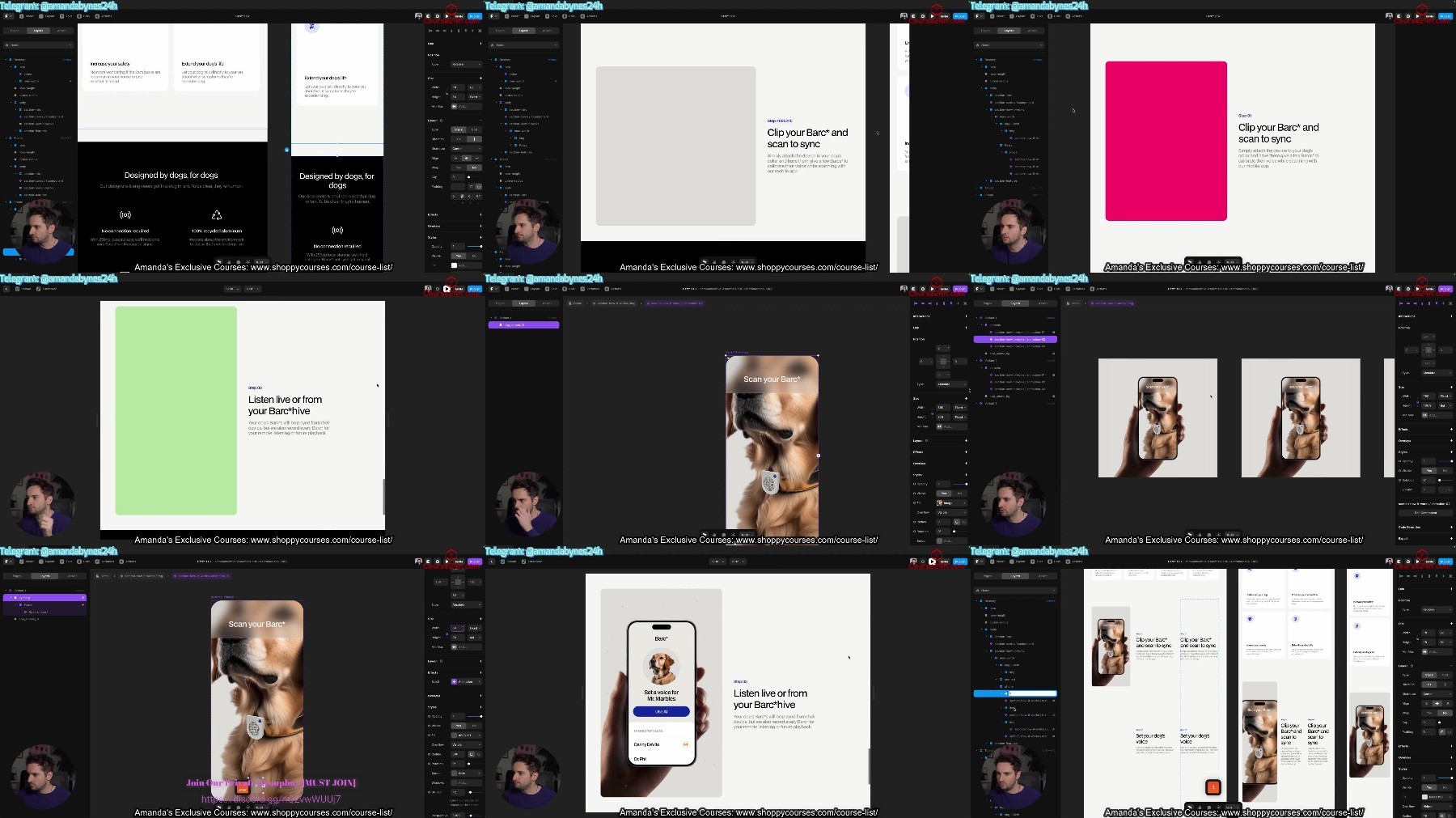1456x818 pixels.
Task: Open Home page dropdown in orange-badge frame
Action: point(1015,590)
